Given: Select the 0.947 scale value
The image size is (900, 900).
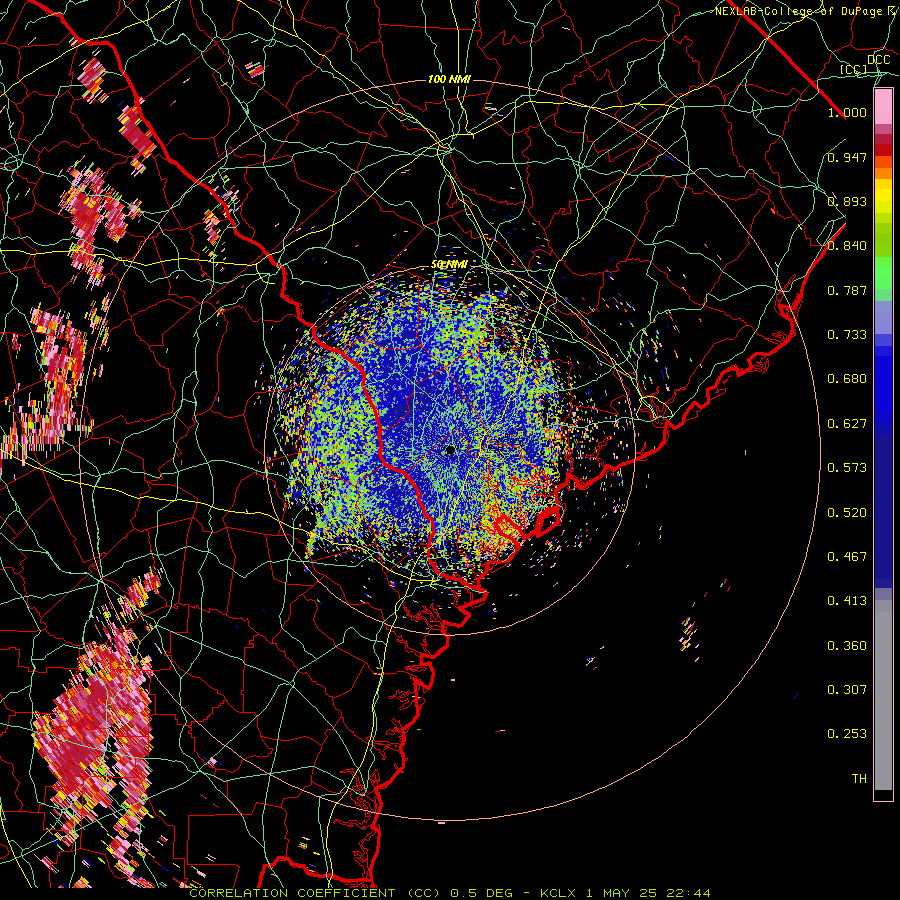Looking at the screenshot, I should point(847,157).
